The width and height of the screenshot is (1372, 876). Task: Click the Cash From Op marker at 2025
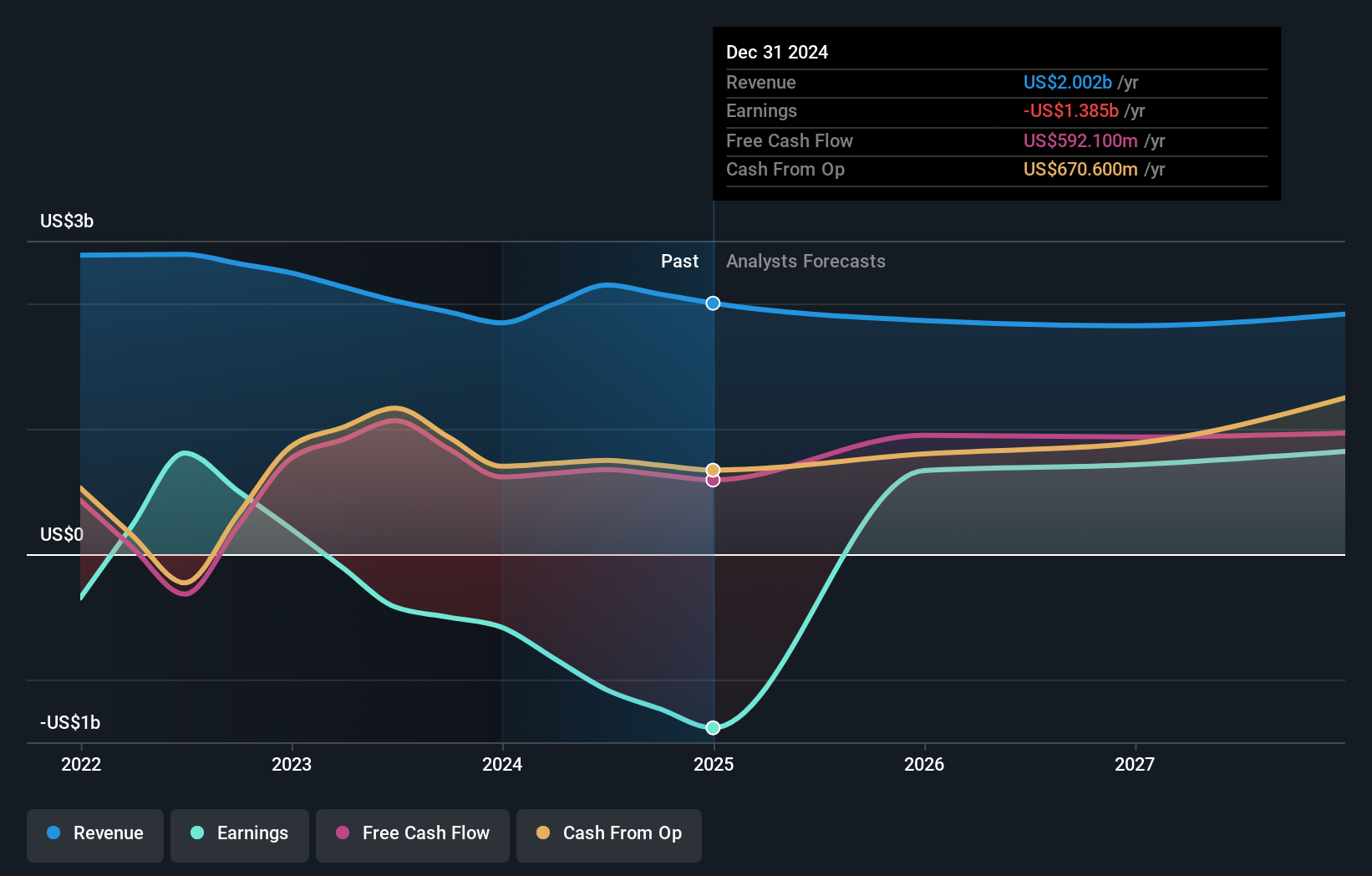(x=713, y=470)
